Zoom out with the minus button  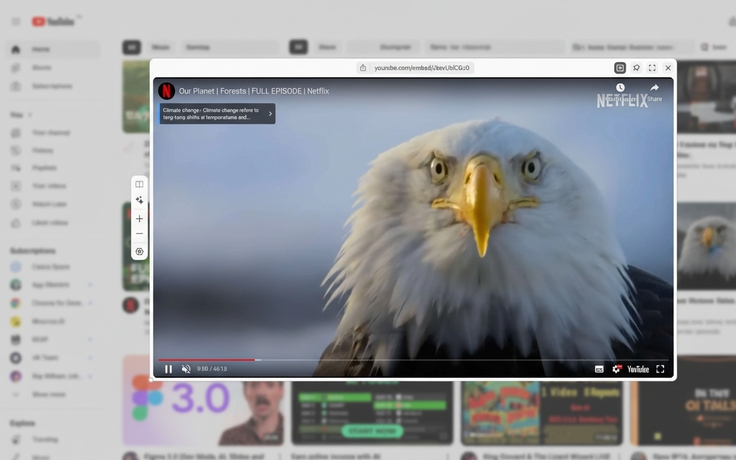tap(139, 234)
